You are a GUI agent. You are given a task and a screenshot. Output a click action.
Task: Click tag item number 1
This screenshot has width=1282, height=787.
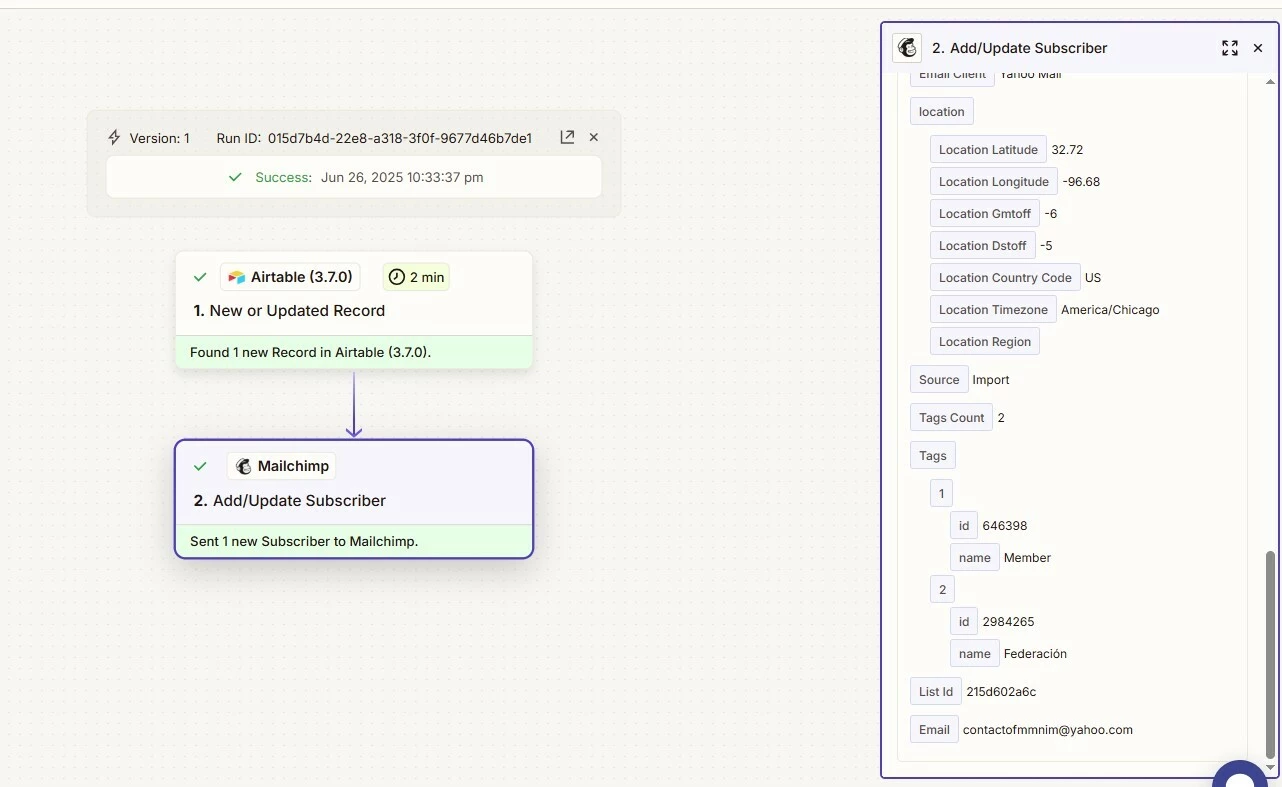(942, 493)
